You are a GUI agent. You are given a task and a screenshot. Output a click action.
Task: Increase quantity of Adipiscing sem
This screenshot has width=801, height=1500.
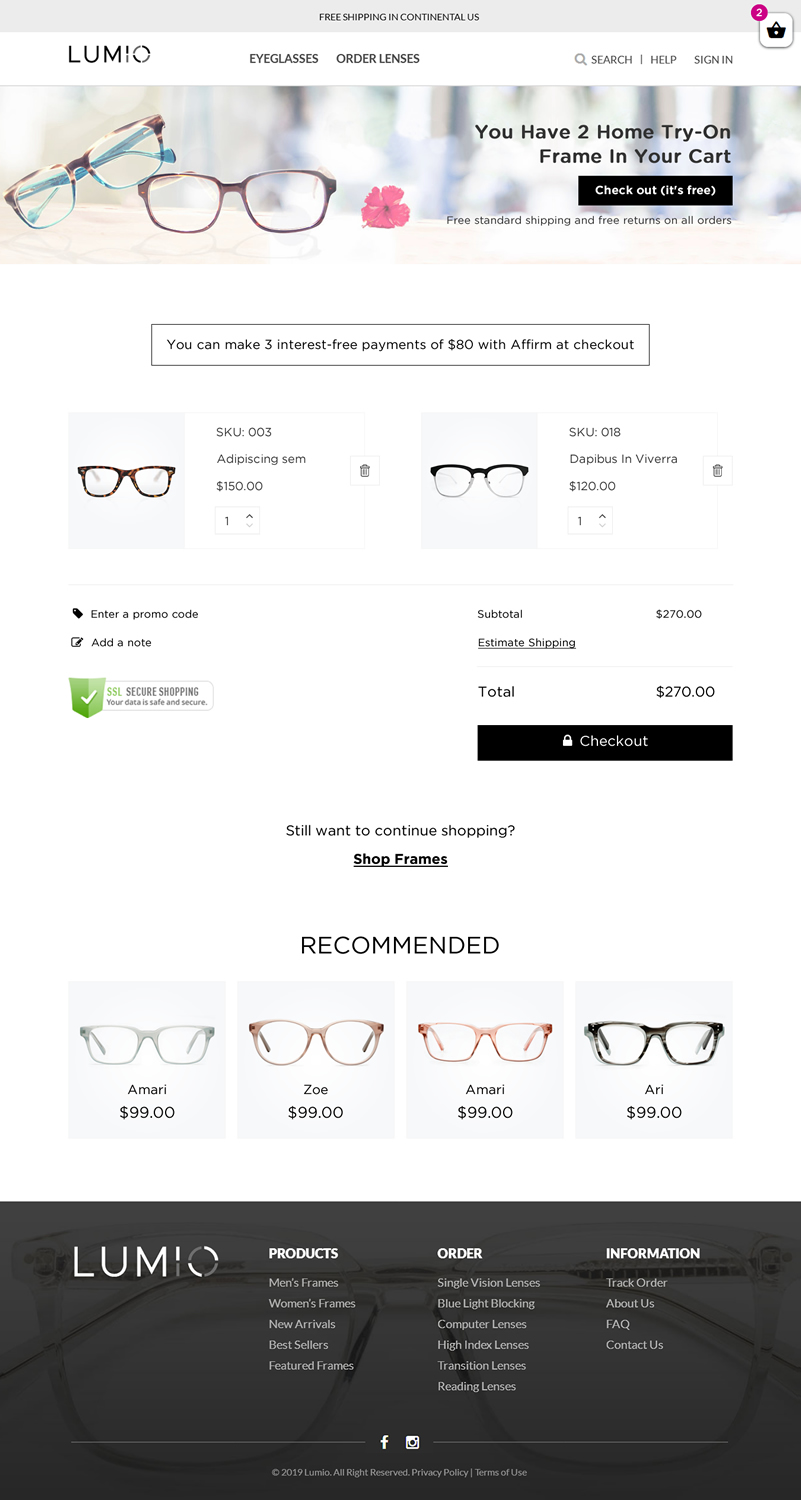coord(249,514)
